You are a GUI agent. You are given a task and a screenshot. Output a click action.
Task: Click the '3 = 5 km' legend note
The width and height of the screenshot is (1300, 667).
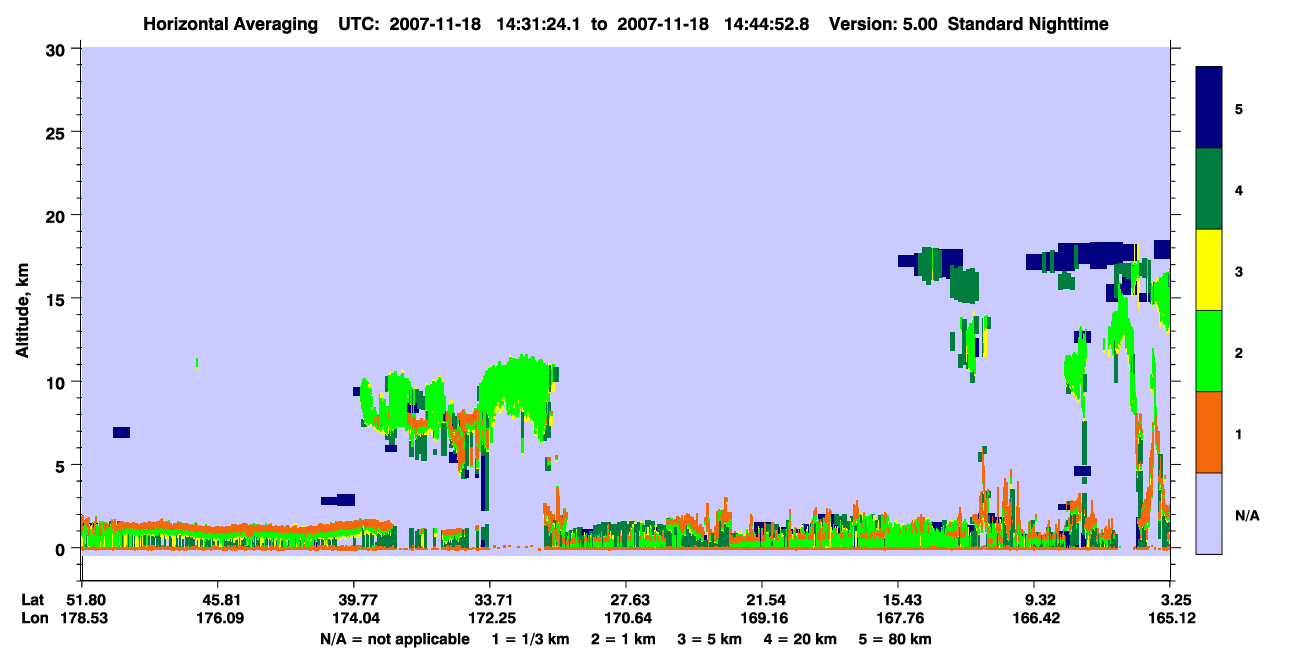(710, 639)
